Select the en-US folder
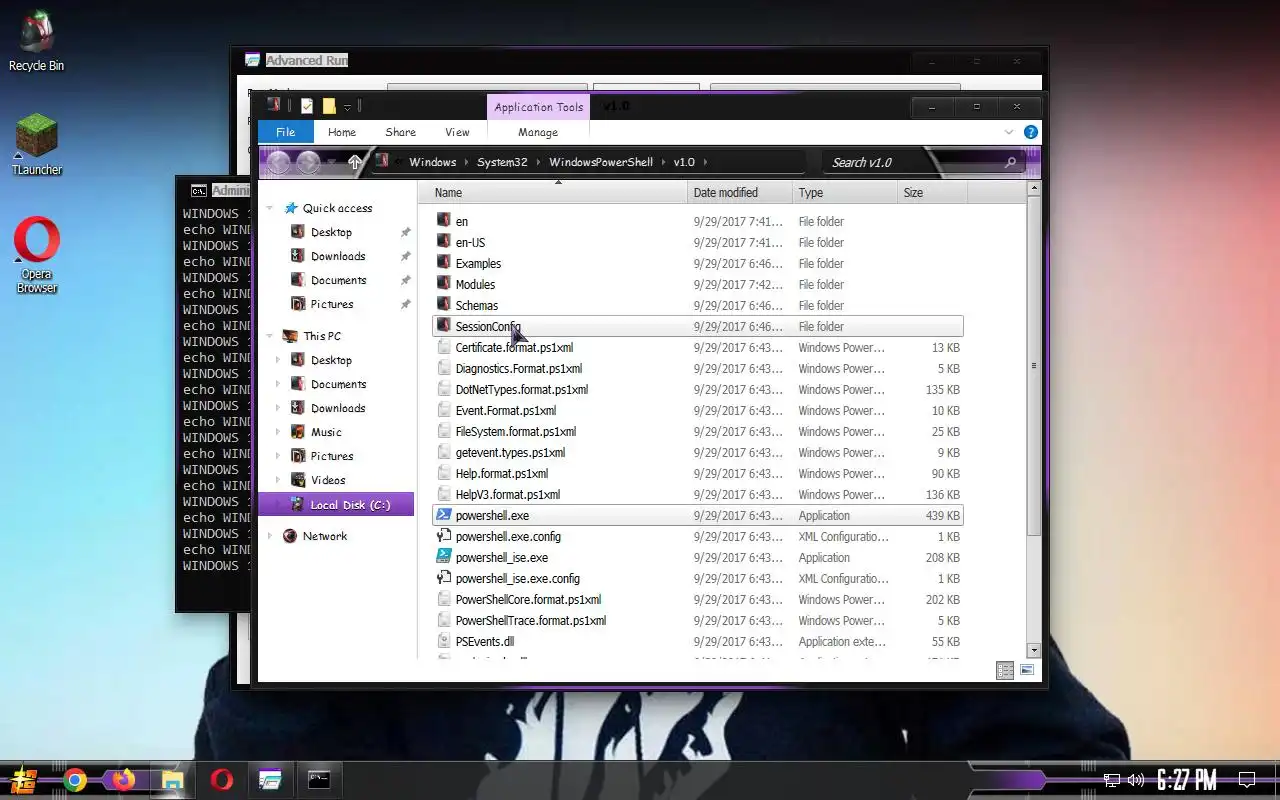Viewport: 1280px width, 800px height. point(698,243)
